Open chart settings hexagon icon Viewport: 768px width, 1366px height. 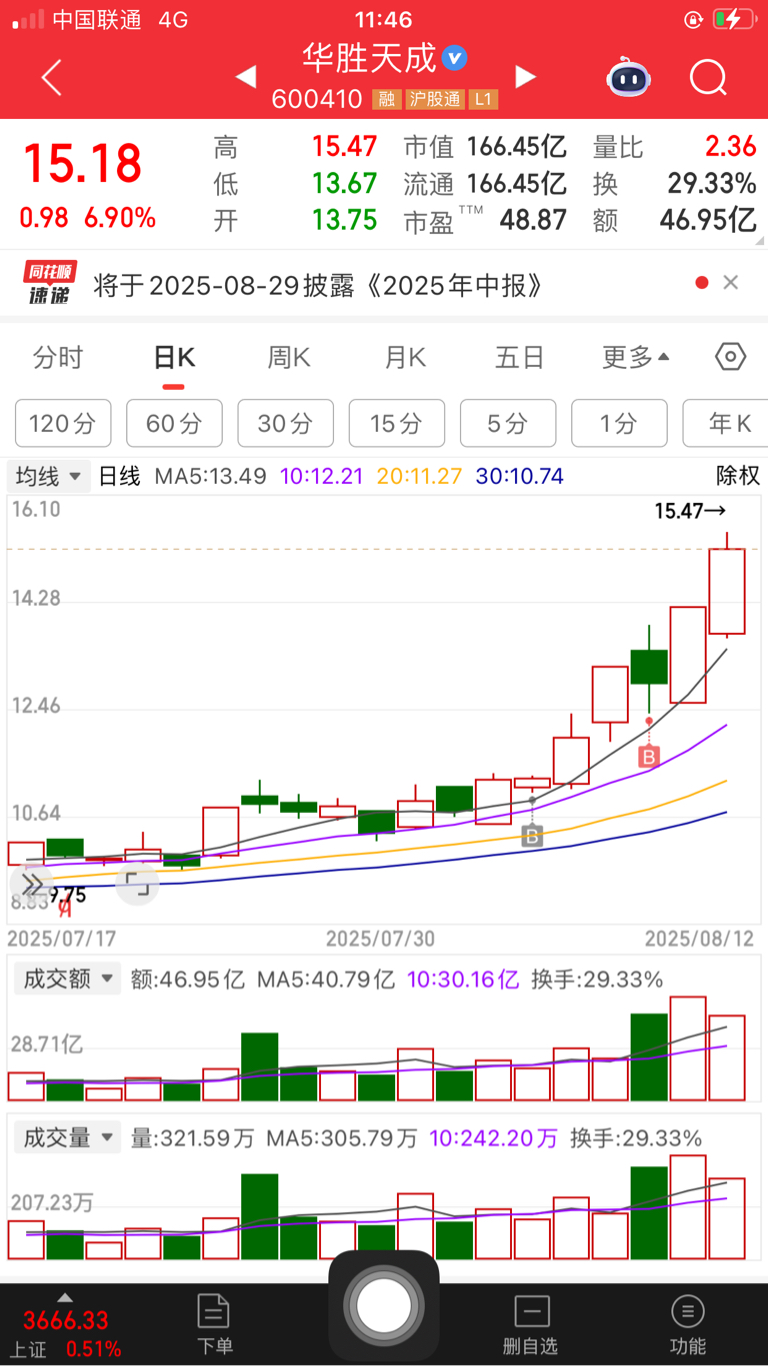click(x=731, y=357)
